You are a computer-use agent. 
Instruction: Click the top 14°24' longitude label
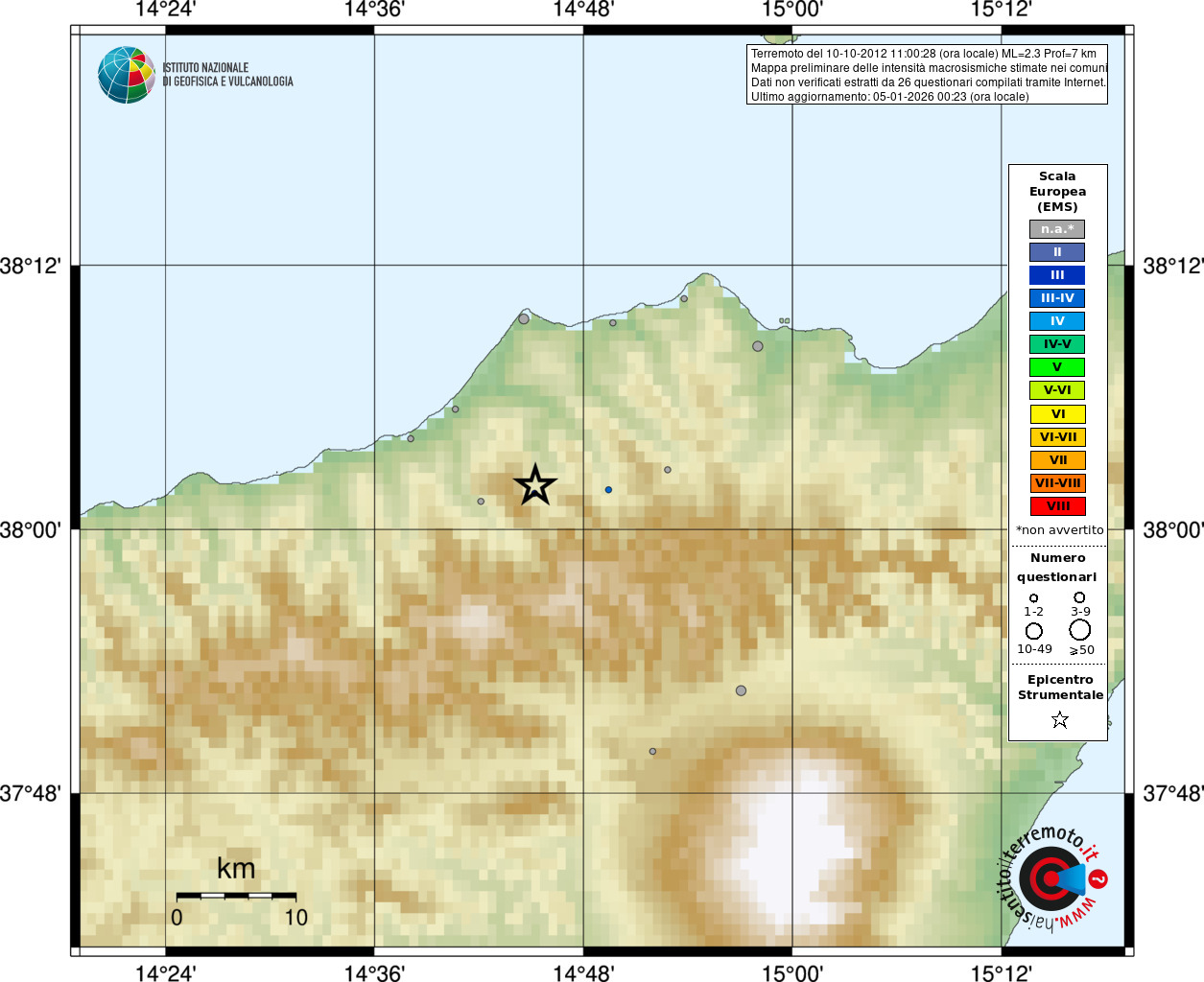click(x=165, y=10)
